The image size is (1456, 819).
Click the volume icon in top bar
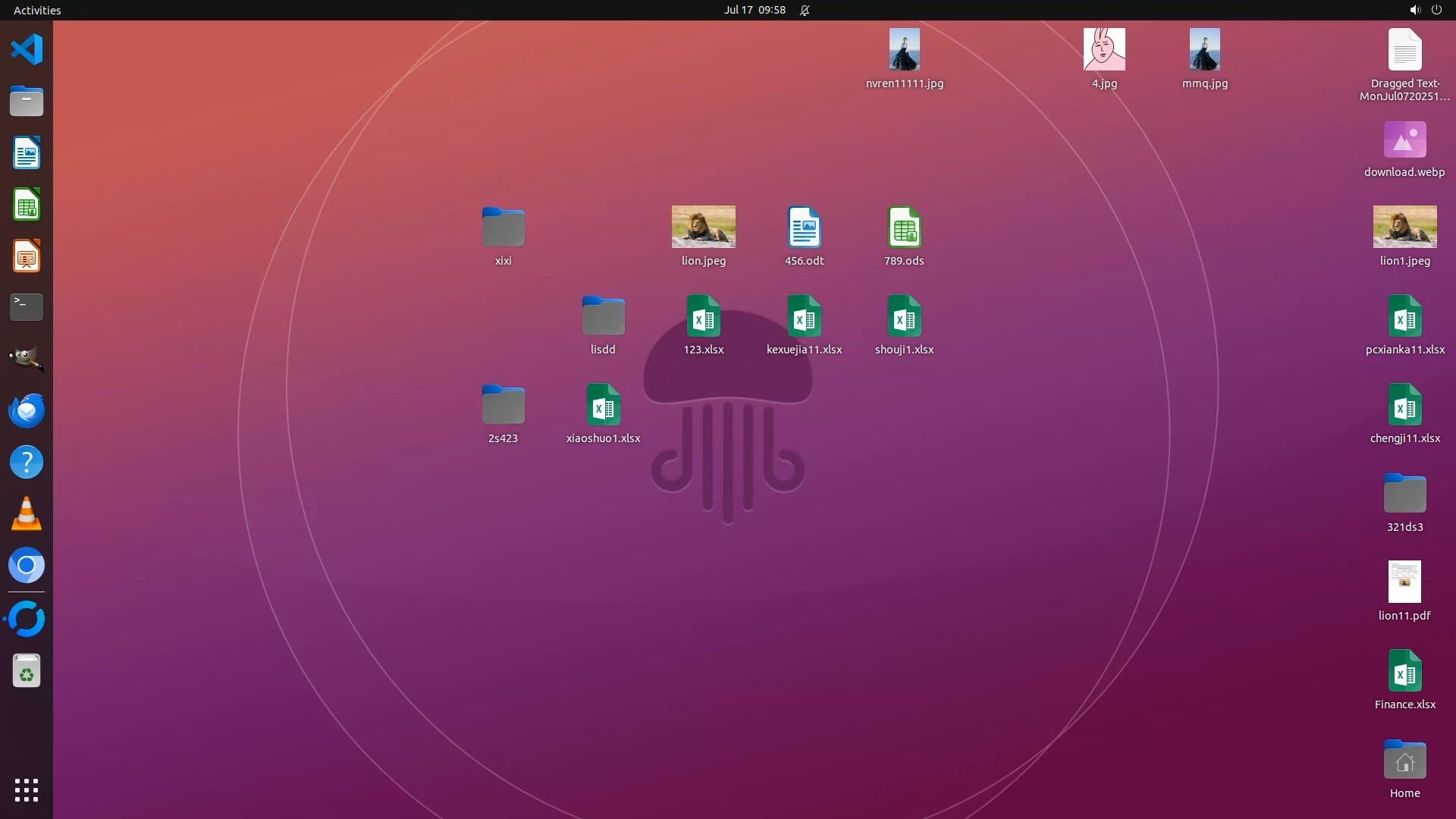[1414, 10]
